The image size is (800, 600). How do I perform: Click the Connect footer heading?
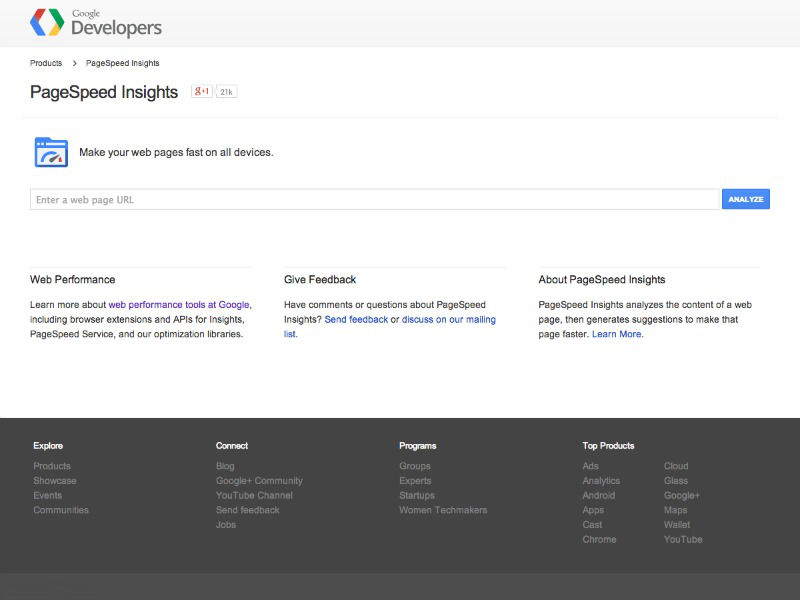(232, 445)
